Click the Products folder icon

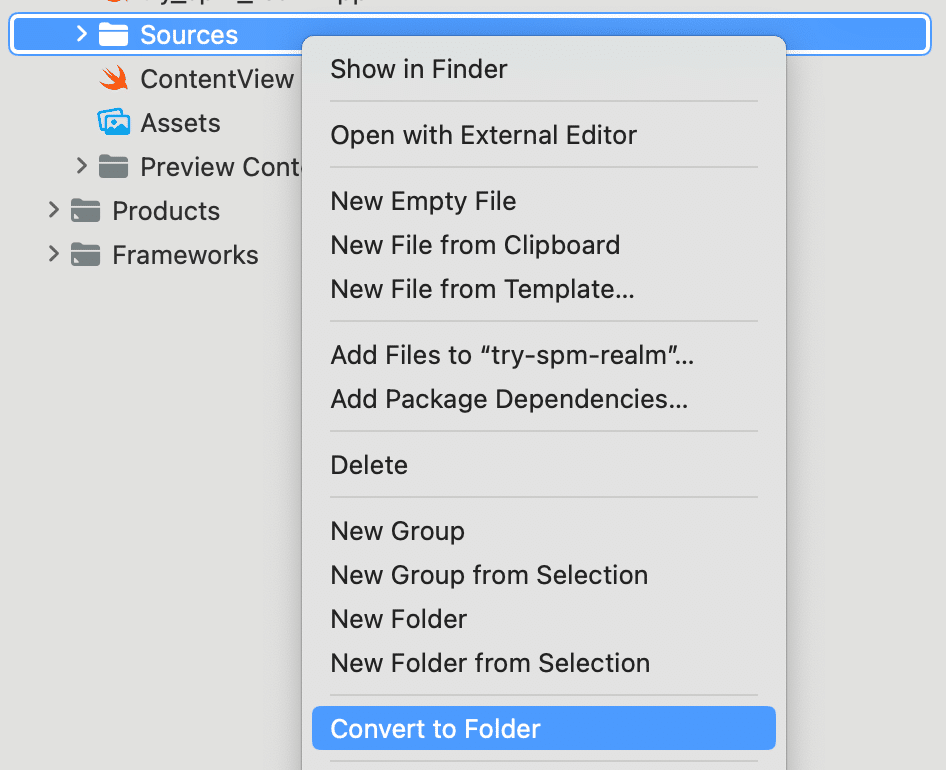pyautogui.click(x=84, y=210)
